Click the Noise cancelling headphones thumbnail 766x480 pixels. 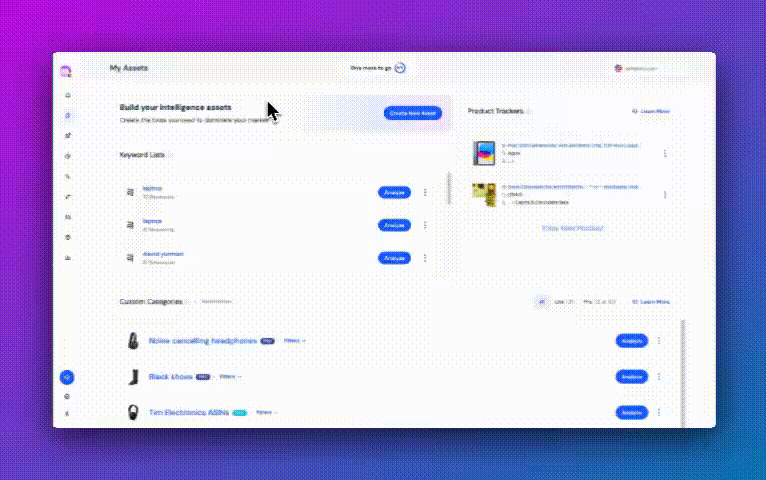133,340
